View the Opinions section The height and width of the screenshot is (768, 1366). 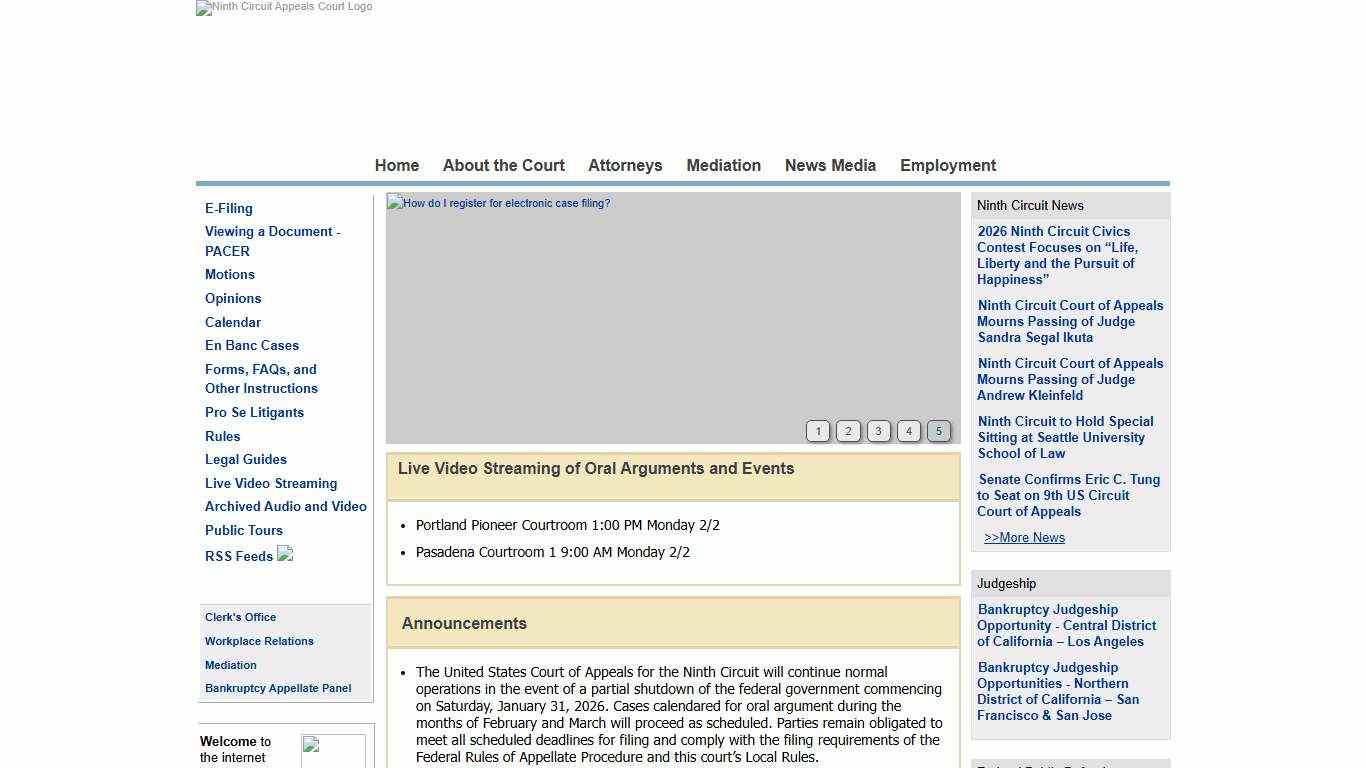point(233,298)
